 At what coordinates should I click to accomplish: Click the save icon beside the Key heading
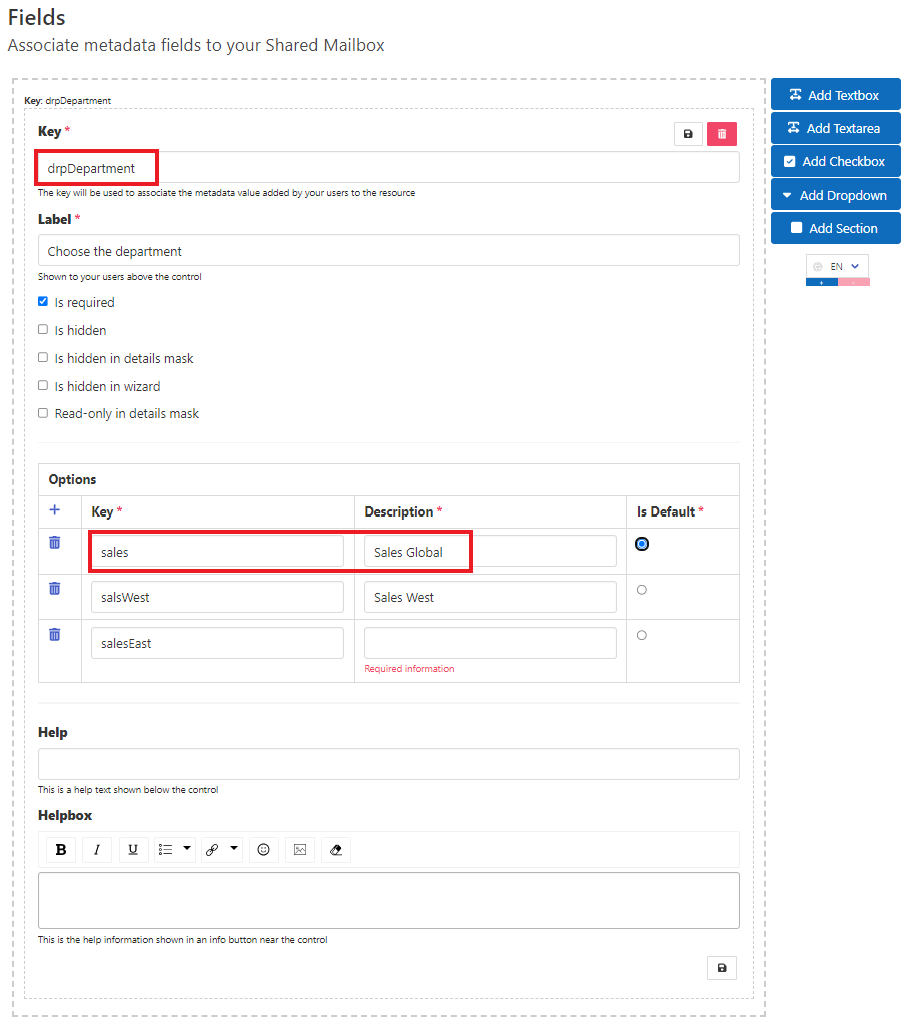(688, 134)
